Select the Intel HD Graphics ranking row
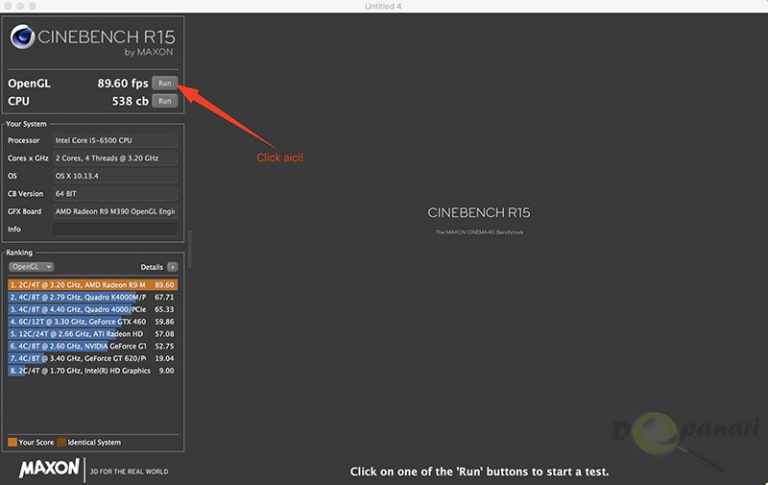768x485 pixels. (x=92, y=370)
